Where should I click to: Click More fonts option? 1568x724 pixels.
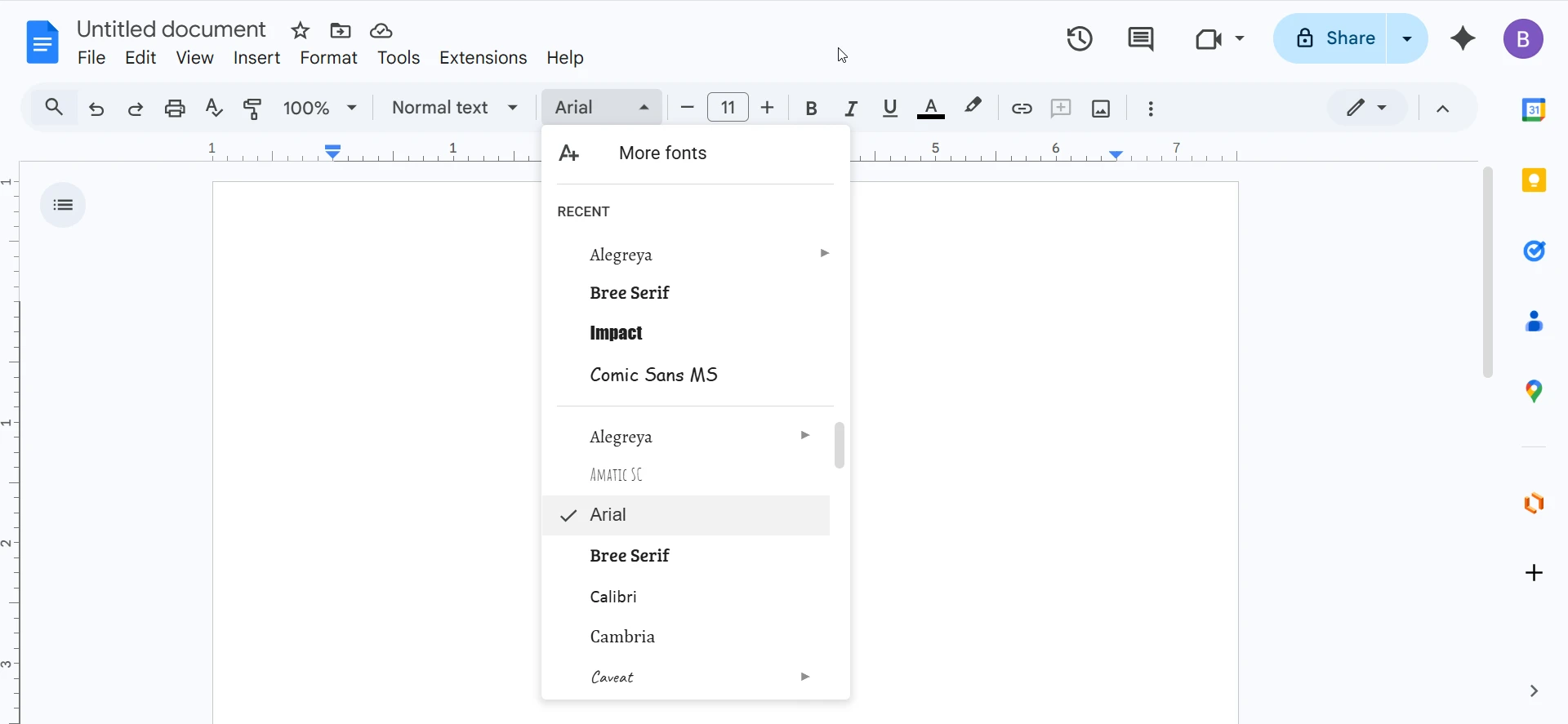[662, 153]
